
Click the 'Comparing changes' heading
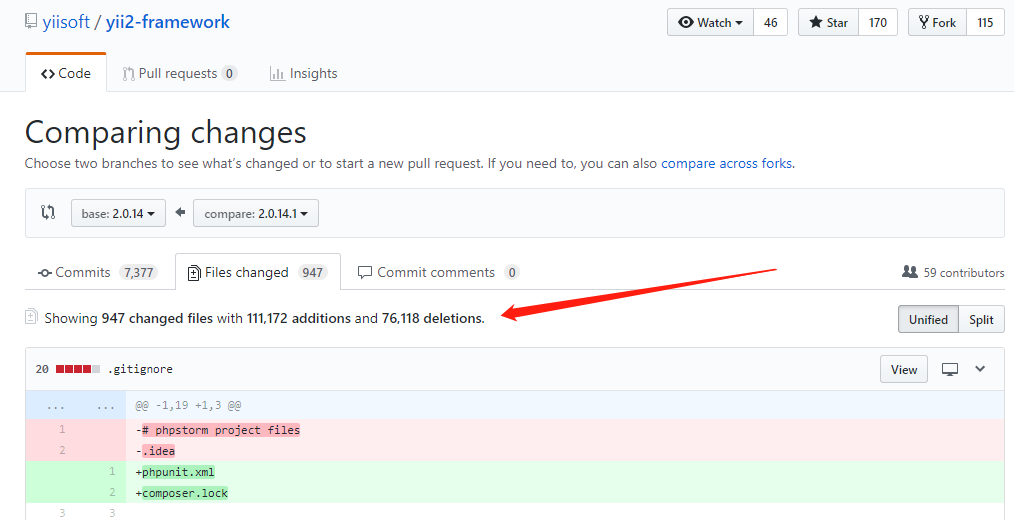166,133
